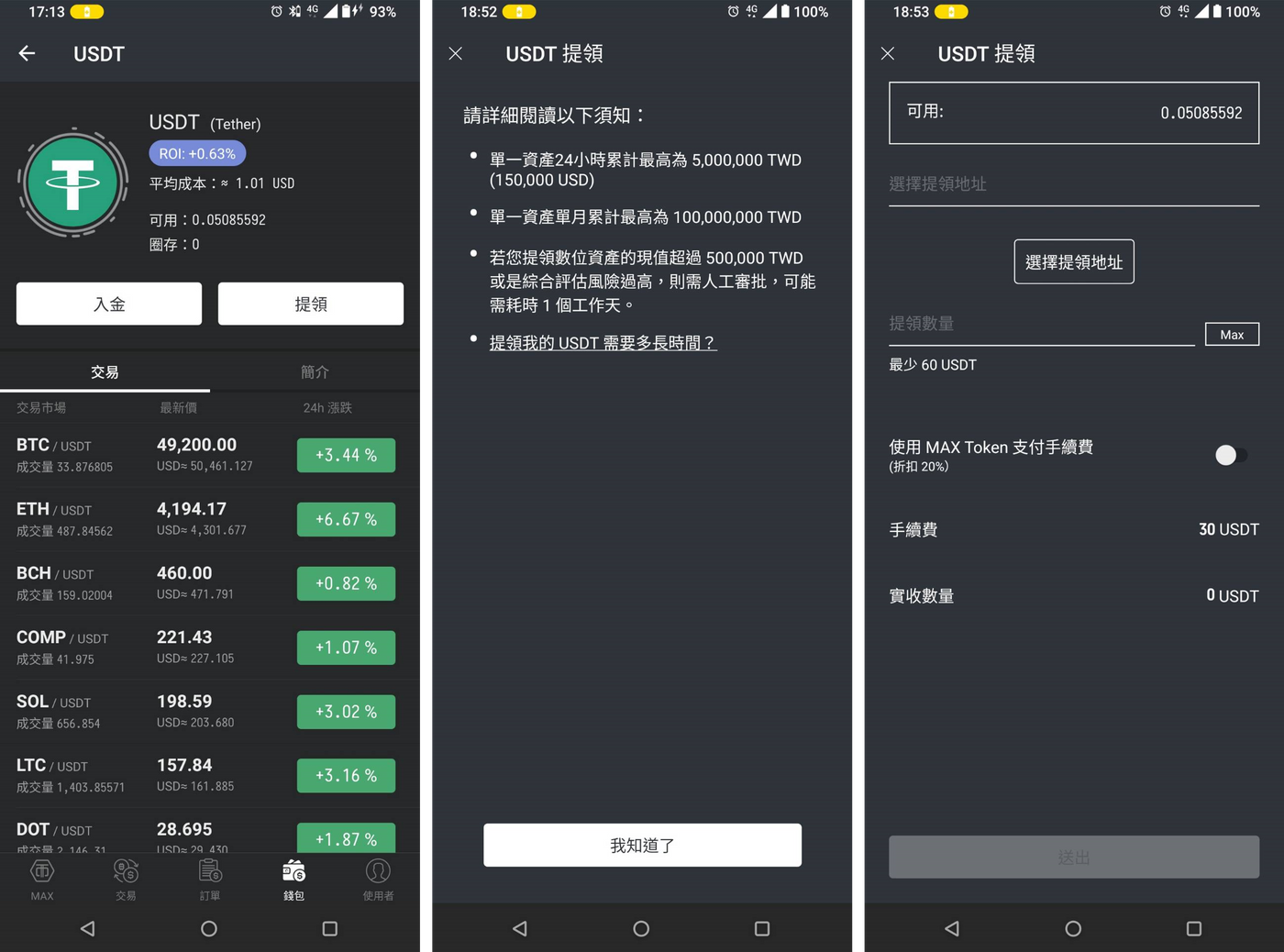
Task: Tap the 入金 deposit button
Action: click(x=109, y=304)
